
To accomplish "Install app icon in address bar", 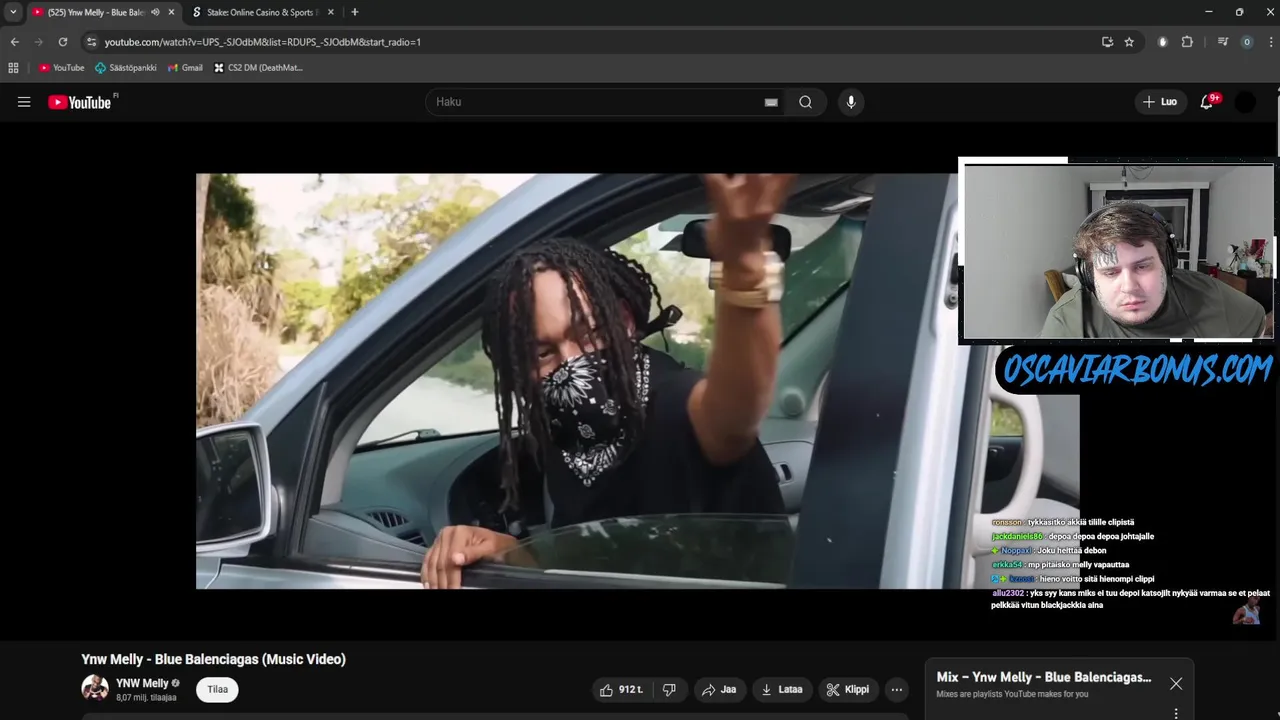I will pos(1107,42).
